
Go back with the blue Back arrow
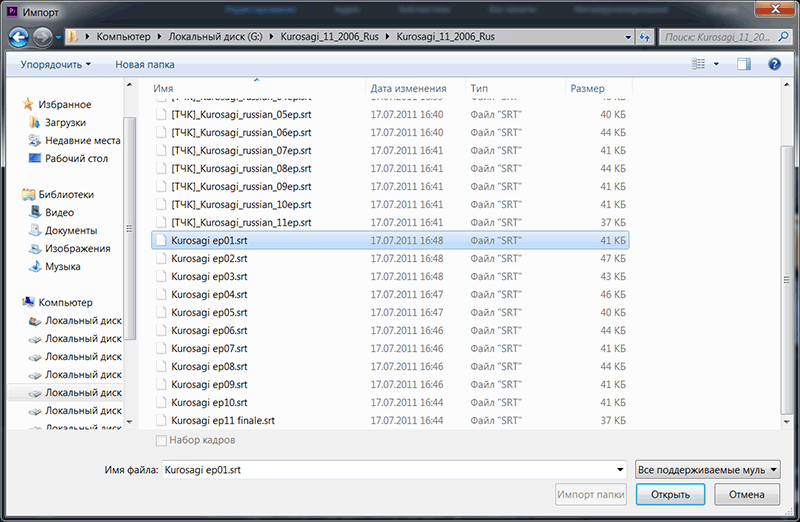[x=18, y=37]
